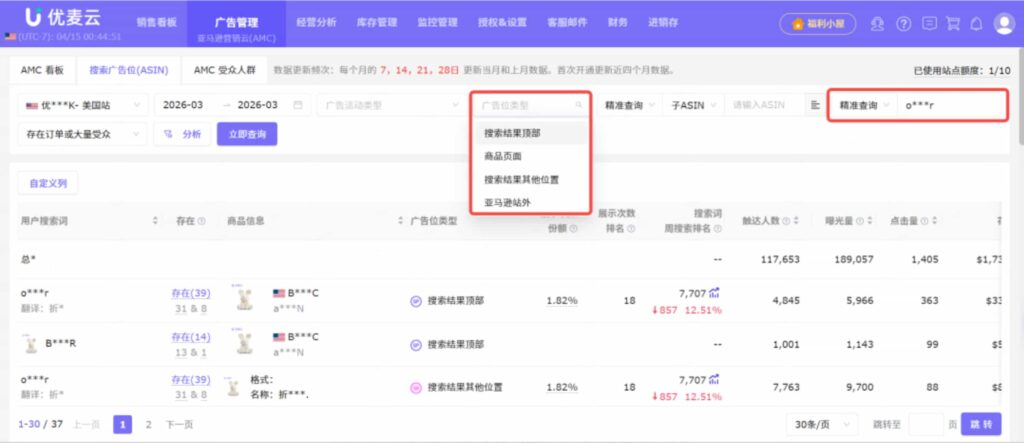Image resolution: width=1024 pixels, height=443 pixels.
Task: Choose 商品页面 from the dropdown list
Action: 530,156
